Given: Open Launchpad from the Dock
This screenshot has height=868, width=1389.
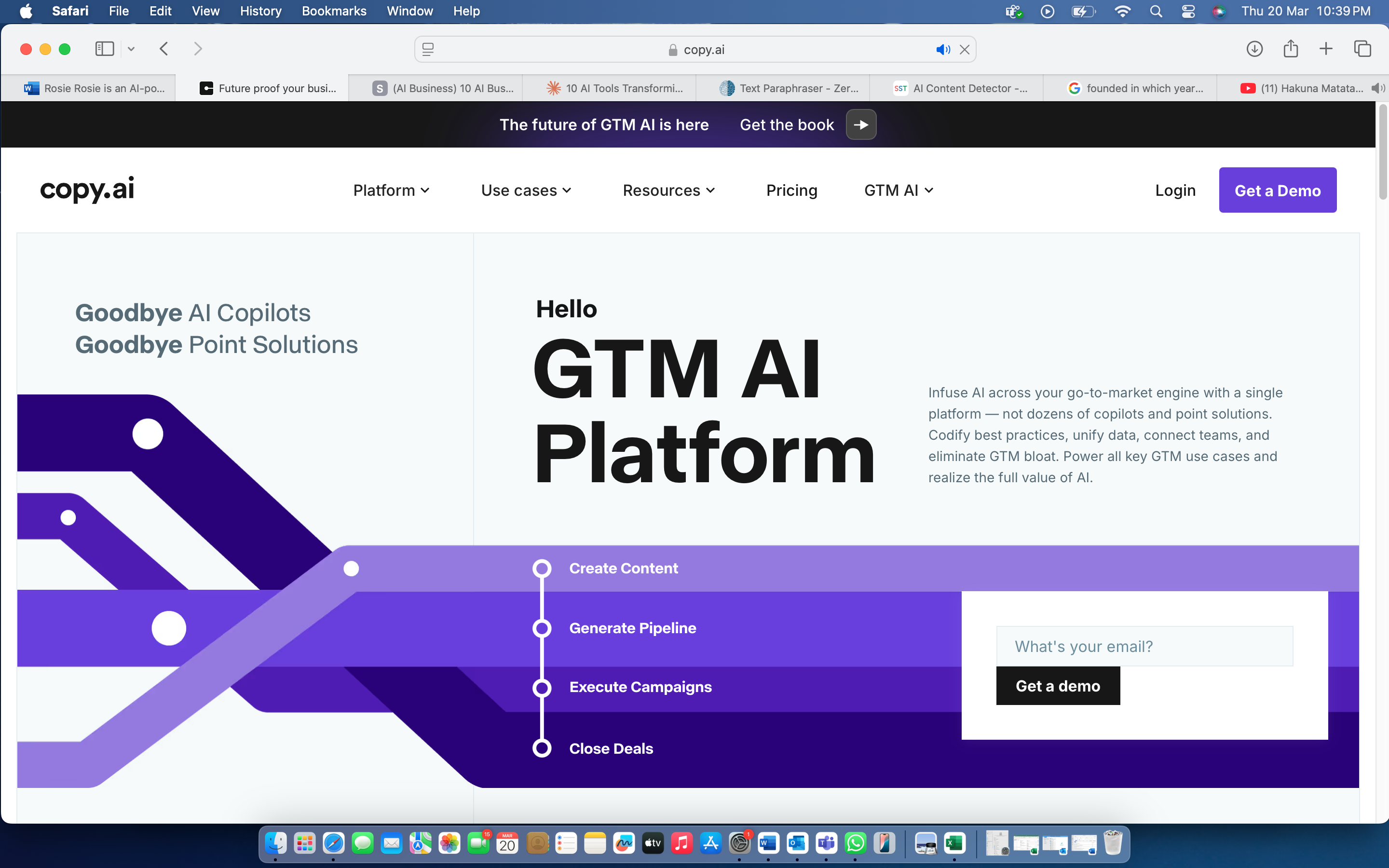Looking at the screenshot, I should click(305, 843).
